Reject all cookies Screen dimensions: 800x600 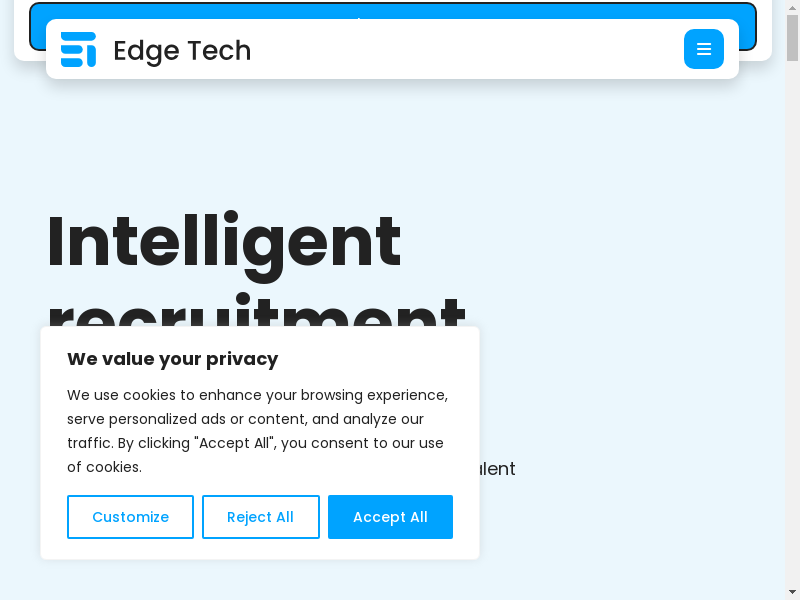point(260,517)
